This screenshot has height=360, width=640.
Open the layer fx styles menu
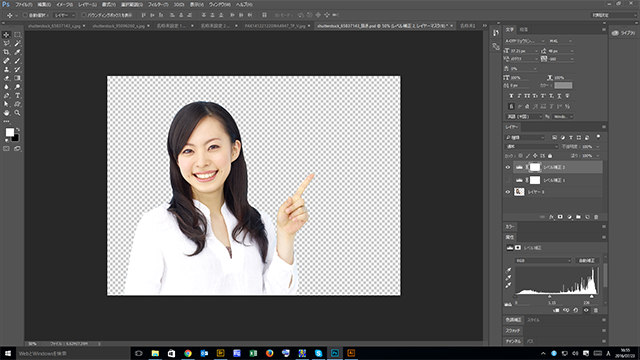[x=551, y=217]
